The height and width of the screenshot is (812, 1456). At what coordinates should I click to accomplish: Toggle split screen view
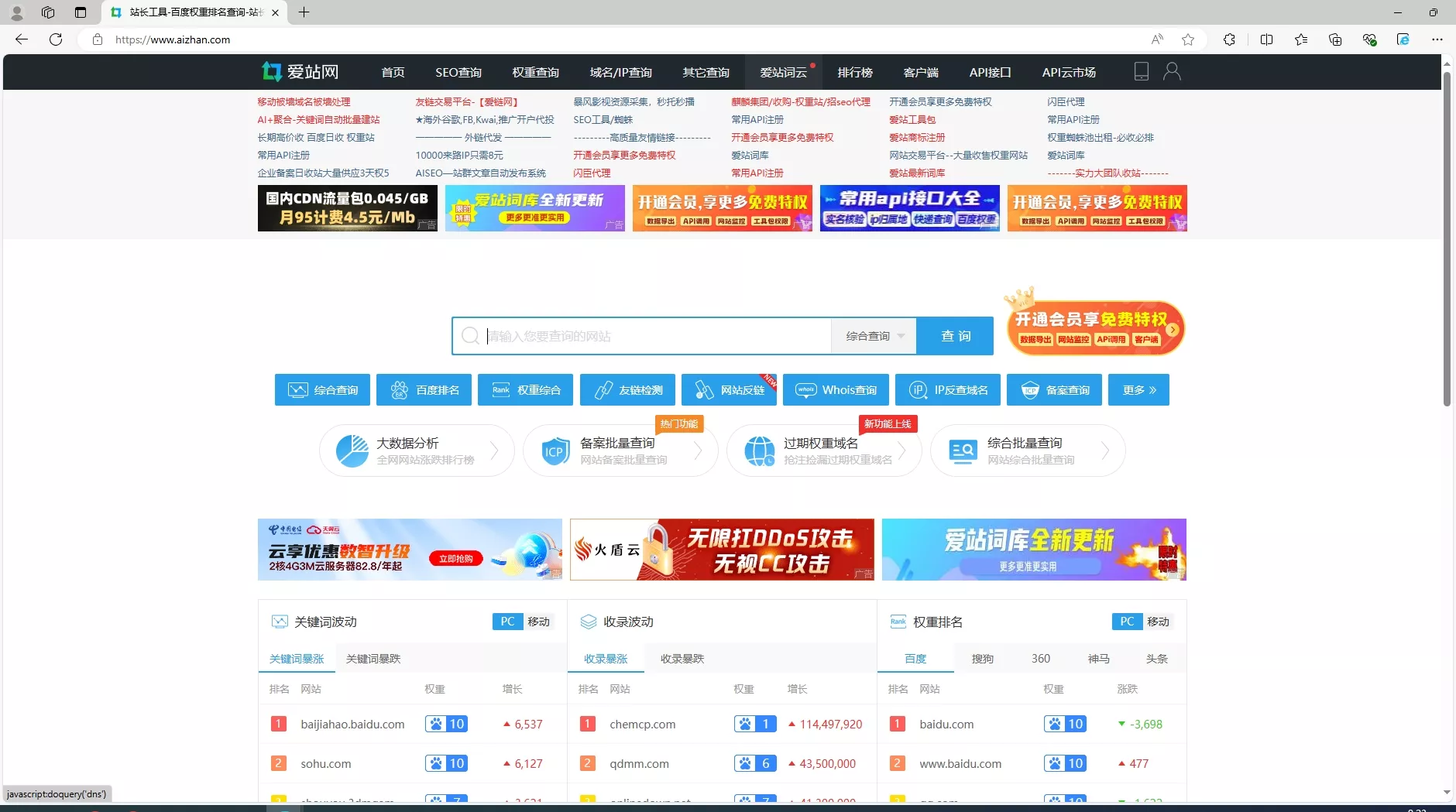point(1266,39)
